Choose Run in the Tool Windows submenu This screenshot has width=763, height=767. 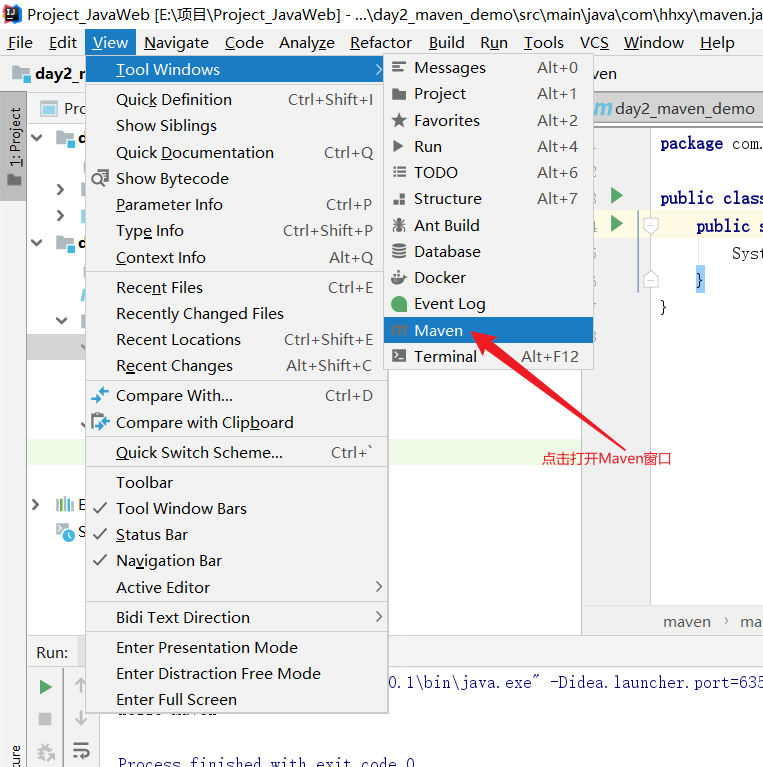coord(488,146)
